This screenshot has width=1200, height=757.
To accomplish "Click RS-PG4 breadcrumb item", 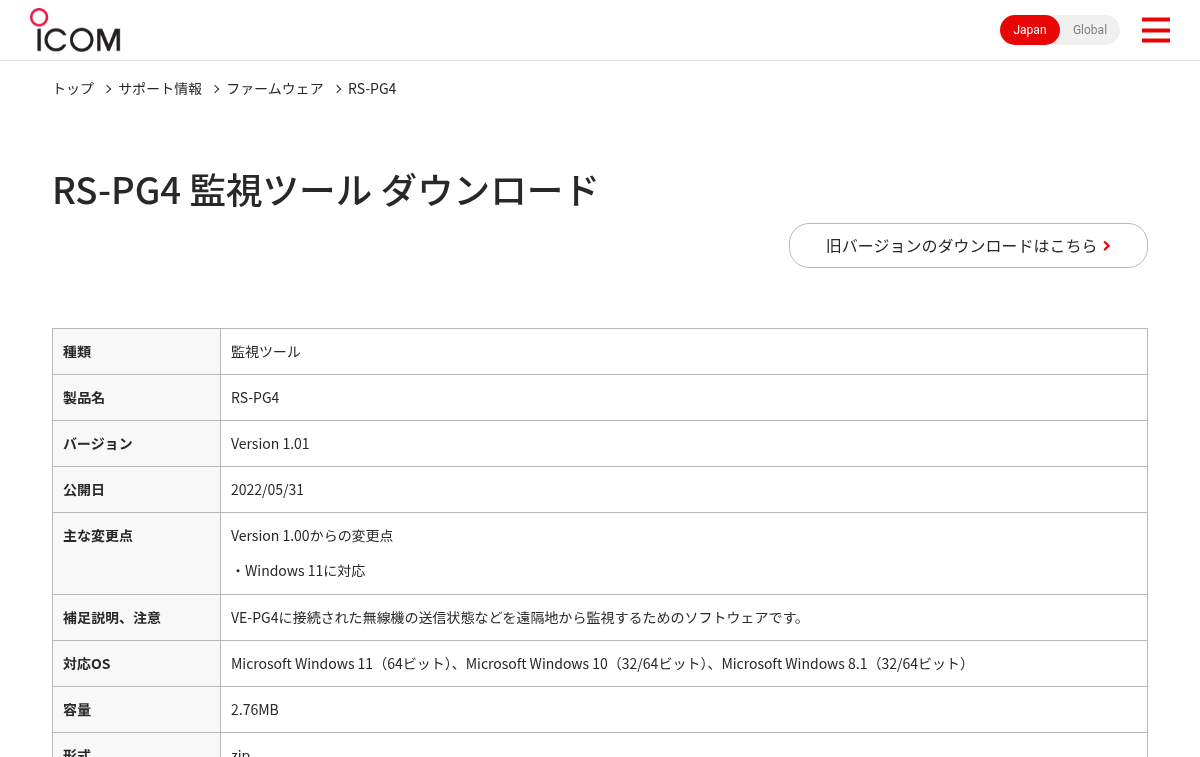I will pyautogui.click(x=372, y=89).
